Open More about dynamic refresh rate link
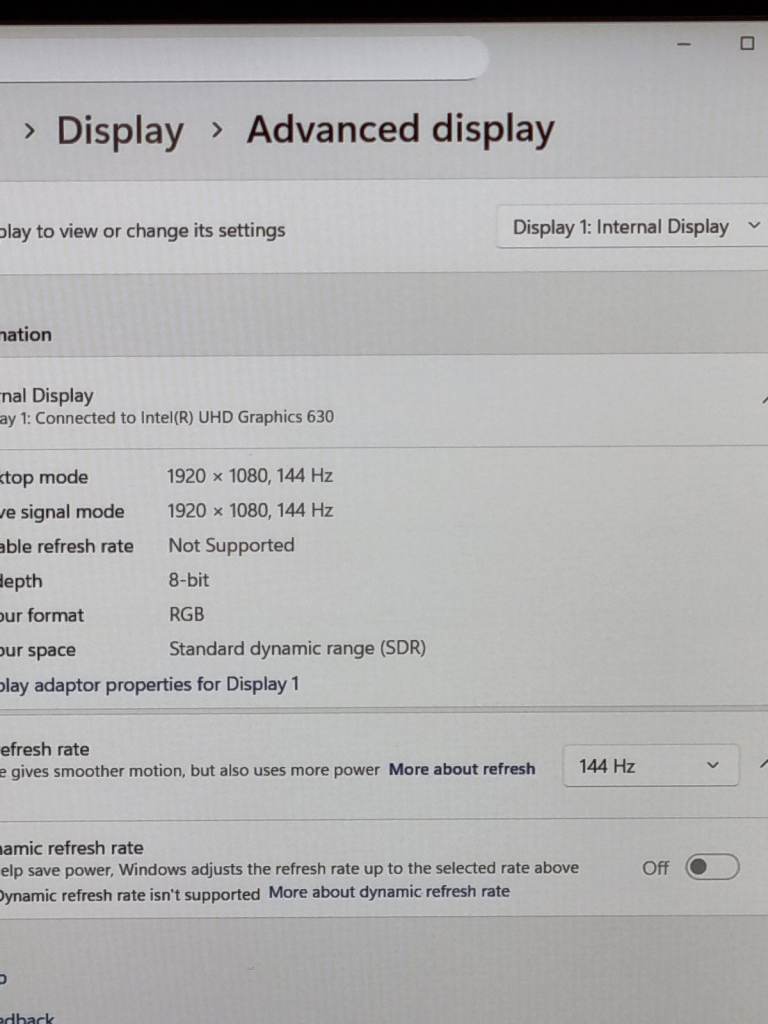 click(x=389, y=892)
